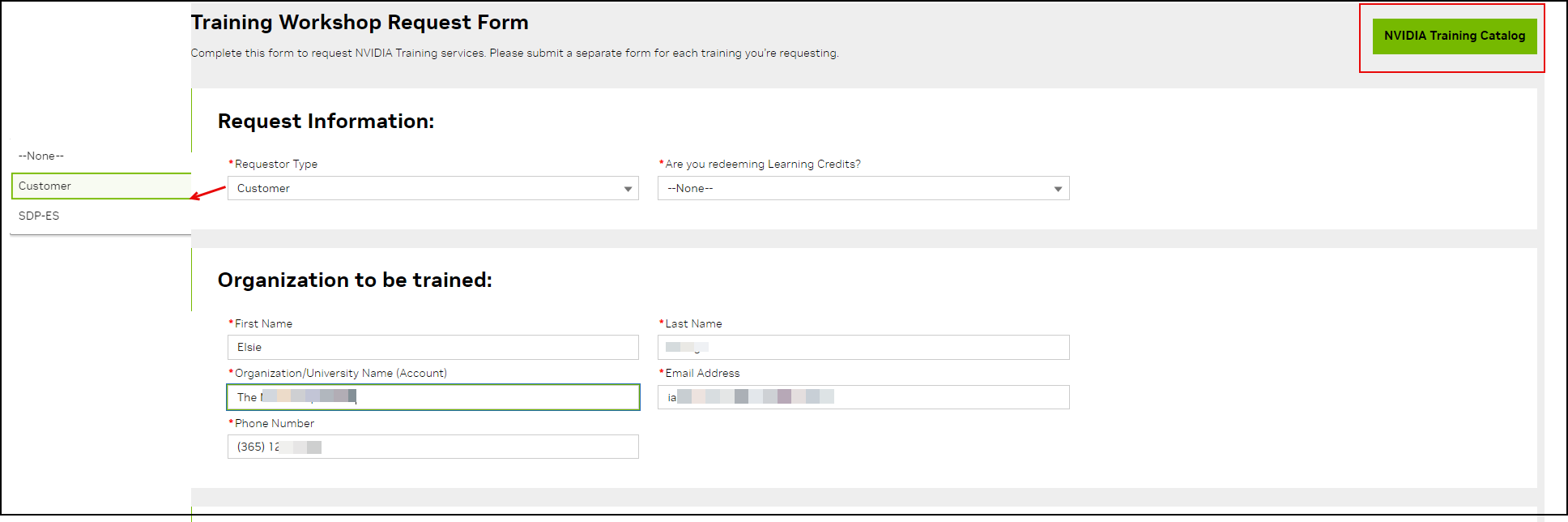
Task: Select Customer in the dropdown list
Action: [x=101, y=186]
